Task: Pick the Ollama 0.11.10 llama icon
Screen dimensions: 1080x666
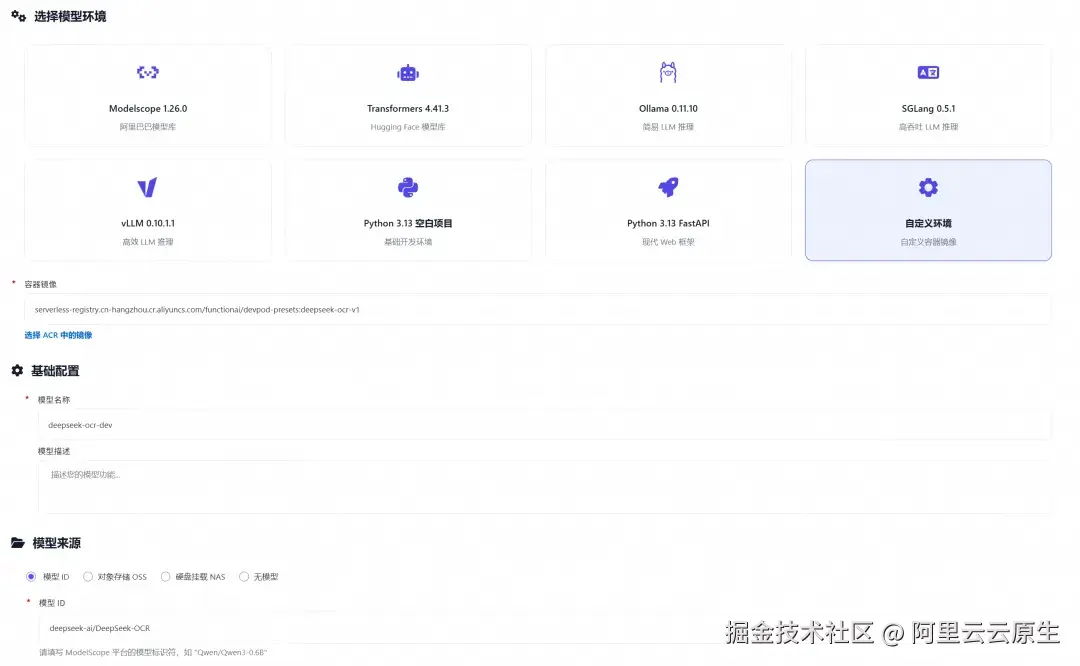Action: point(668,72)
